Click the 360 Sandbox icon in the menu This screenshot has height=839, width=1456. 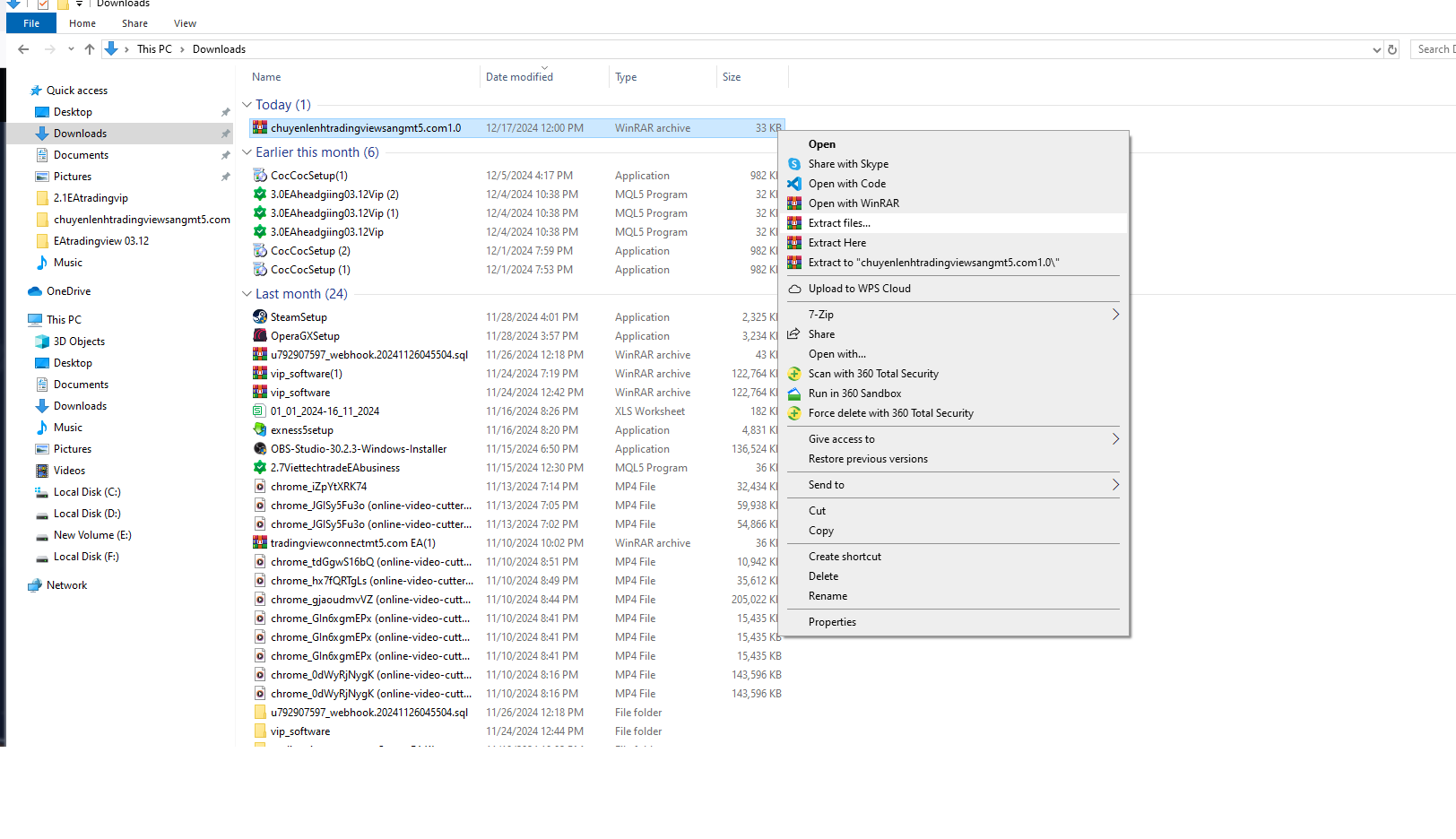(794, 394)
